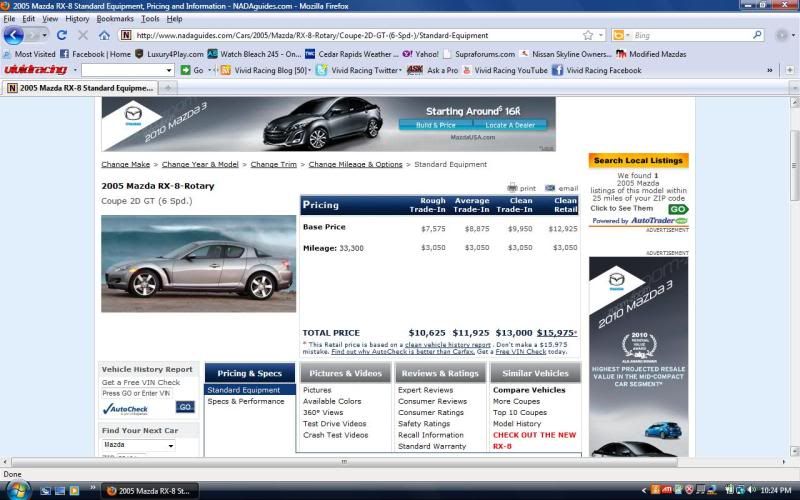Click the Change Trim link
Screen dimensions: 800x500
[273, 164]
